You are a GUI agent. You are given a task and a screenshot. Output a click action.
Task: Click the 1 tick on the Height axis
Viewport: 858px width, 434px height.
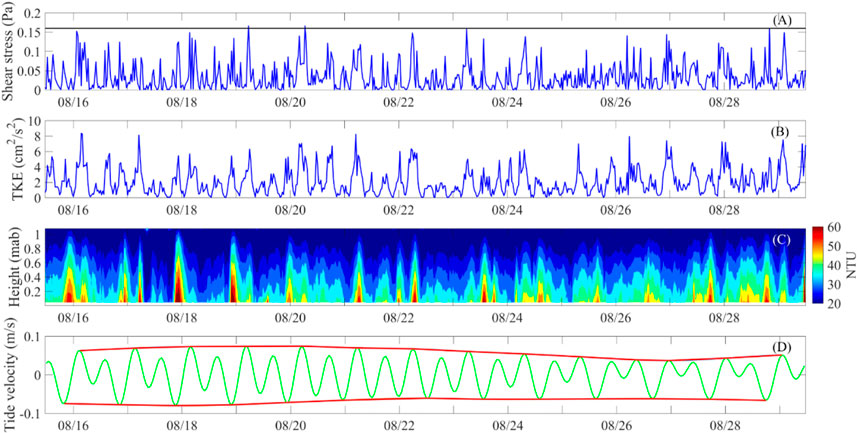38,234
